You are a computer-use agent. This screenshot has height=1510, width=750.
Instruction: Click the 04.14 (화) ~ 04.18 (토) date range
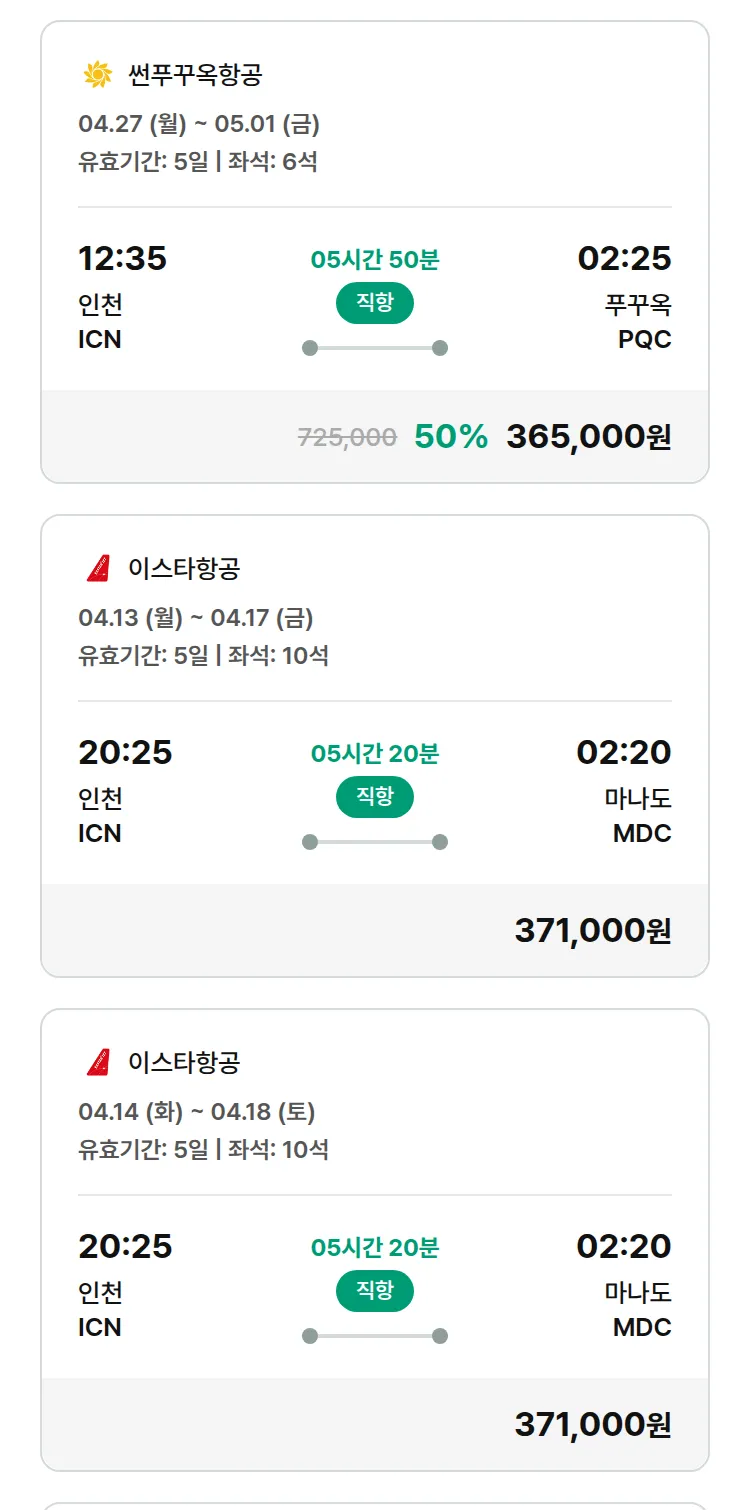(197, 1112)
